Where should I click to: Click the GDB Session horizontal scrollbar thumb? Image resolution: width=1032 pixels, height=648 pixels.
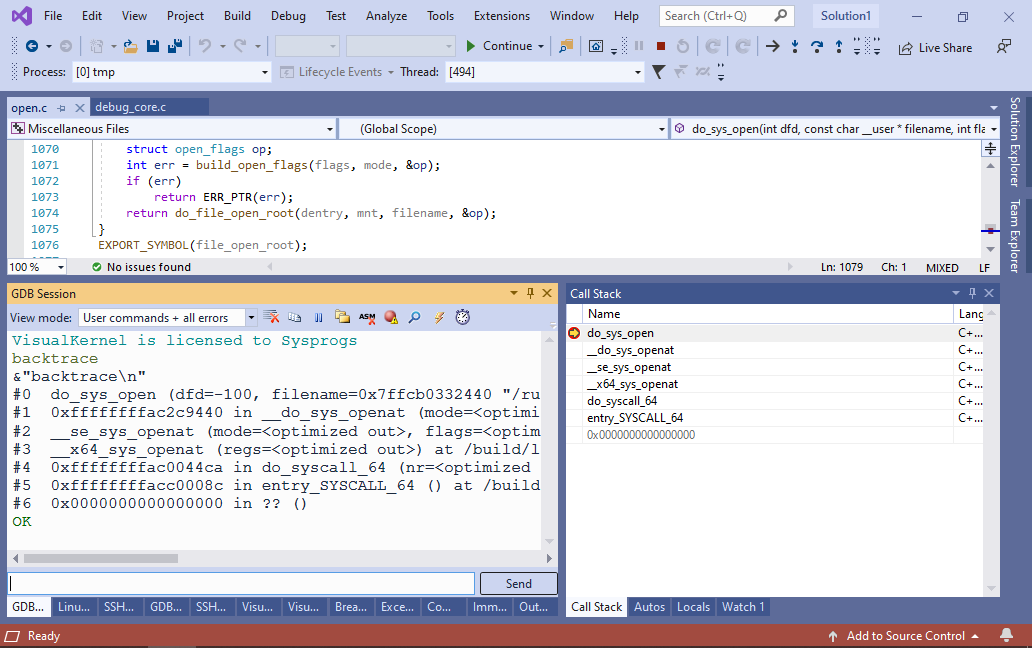click(x=101, y=559)
